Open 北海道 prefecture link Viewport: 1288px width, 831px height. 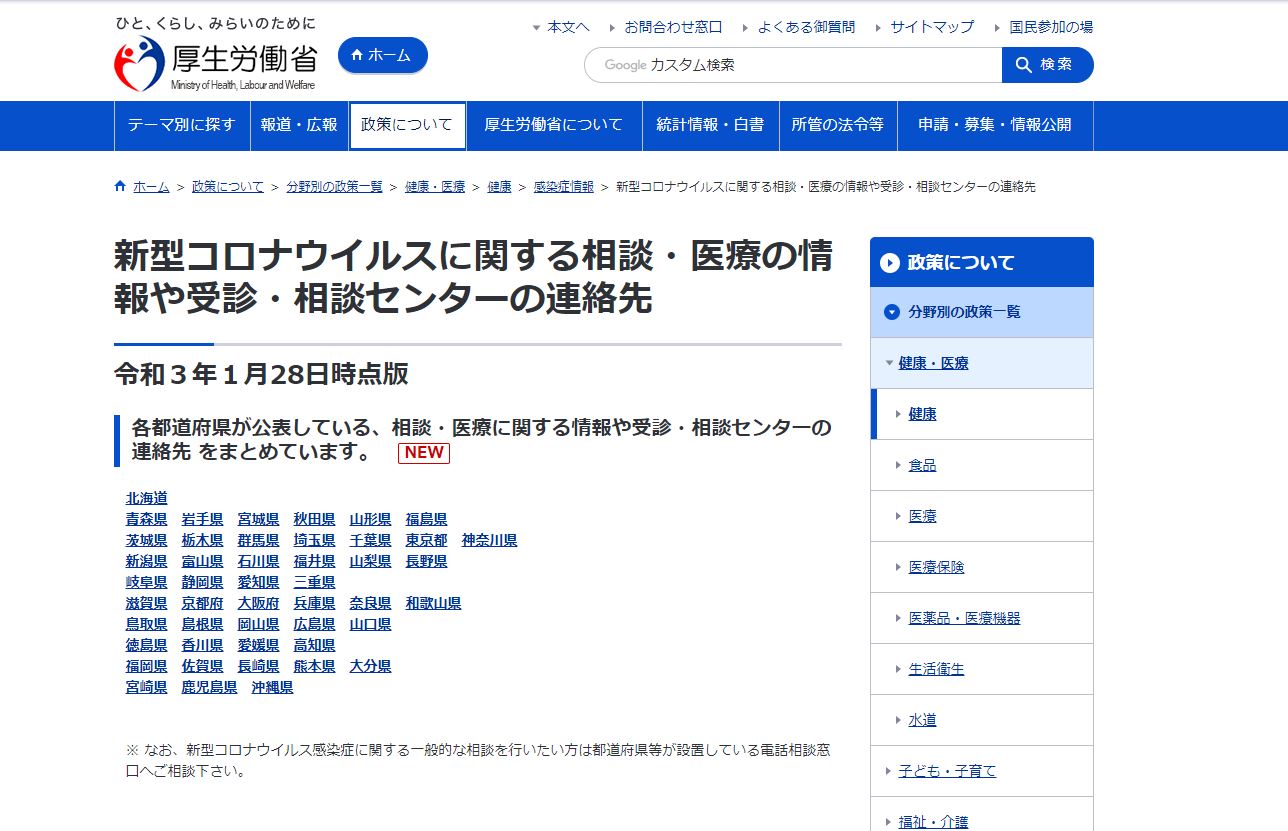[147, 498]
